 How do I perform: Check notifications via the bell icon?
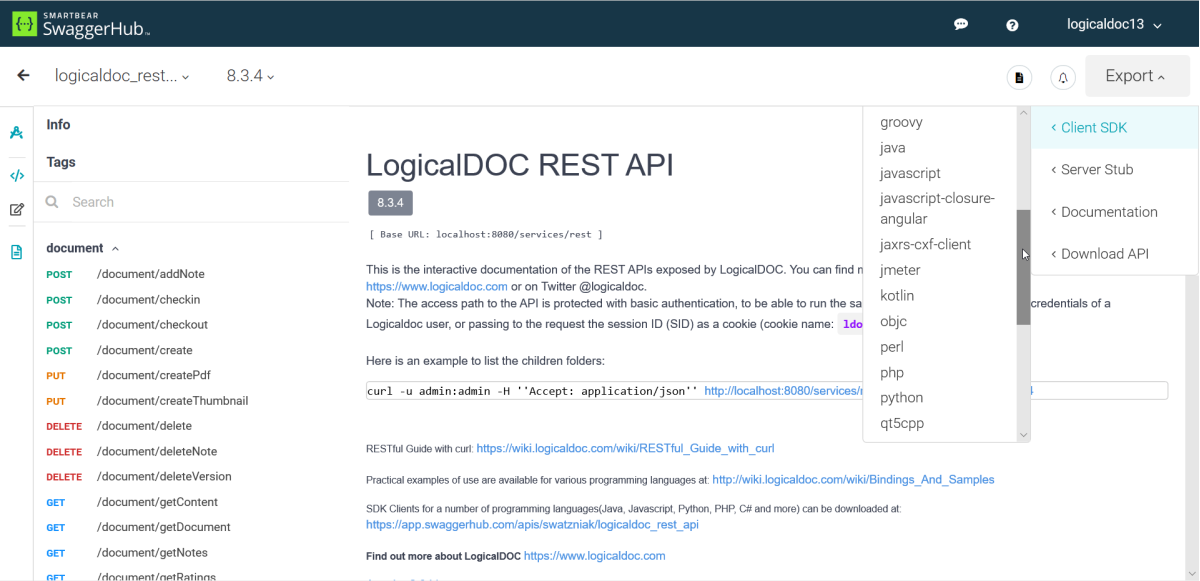1062,77
